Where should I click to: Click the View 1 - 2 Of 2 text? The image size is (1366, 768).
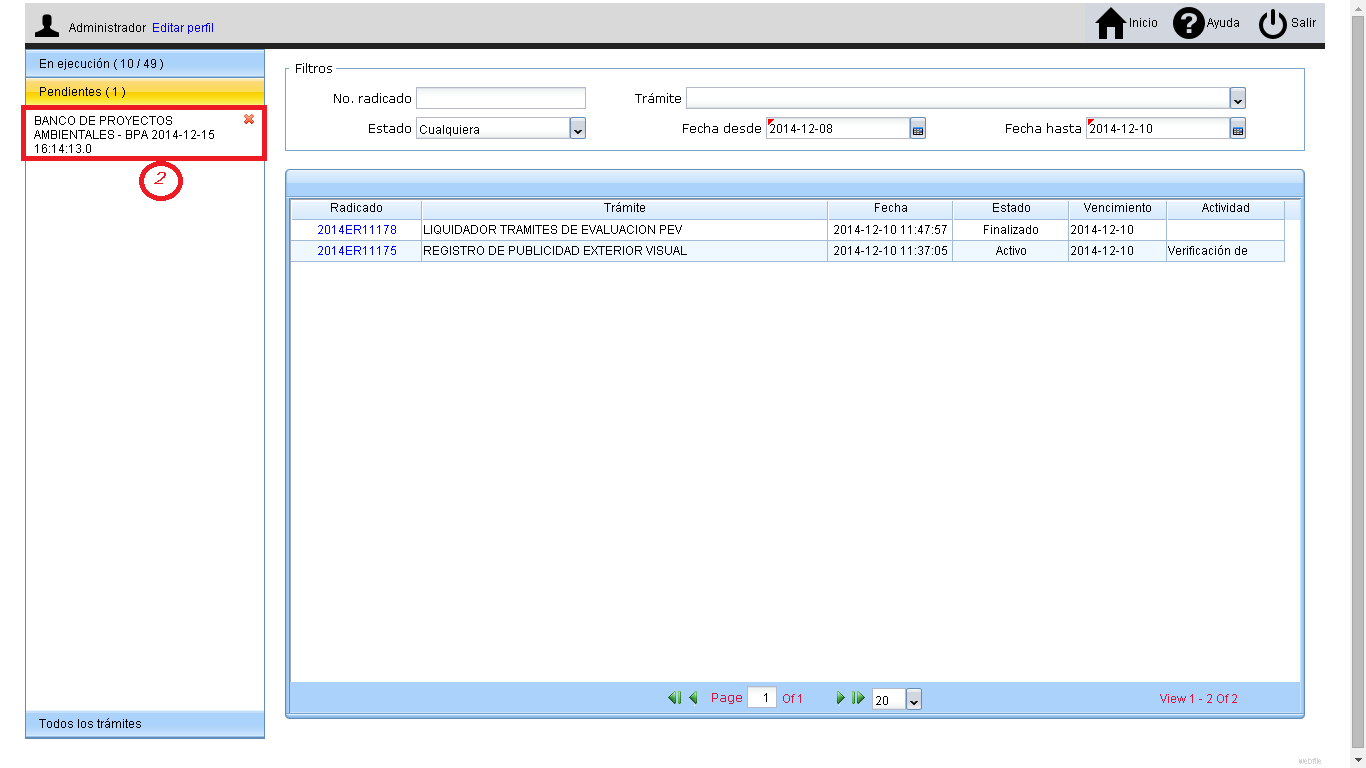tap(1198, 699)
